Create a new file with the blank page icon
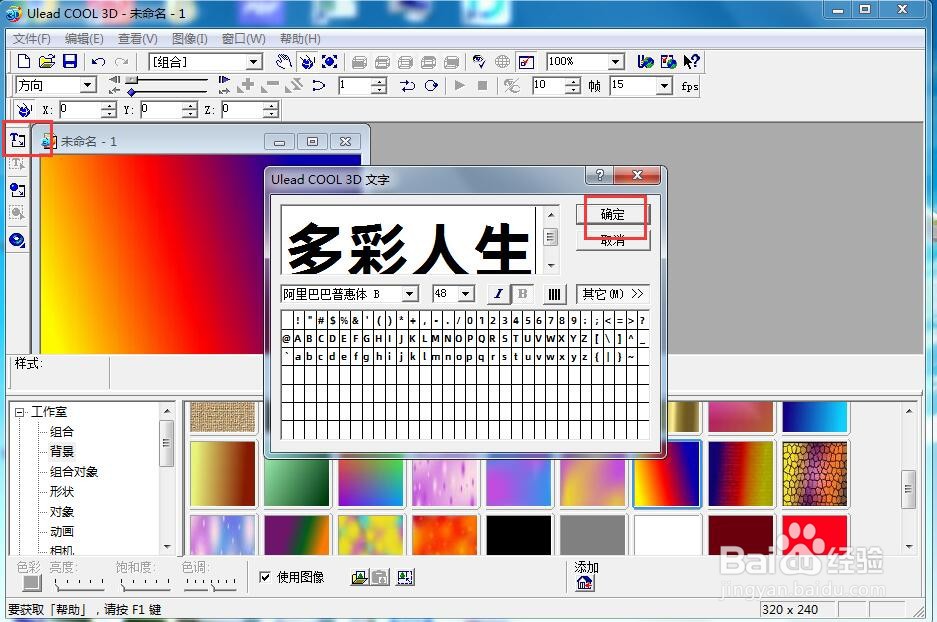This screenshot has width=937, height=622. tap(24, 61)
